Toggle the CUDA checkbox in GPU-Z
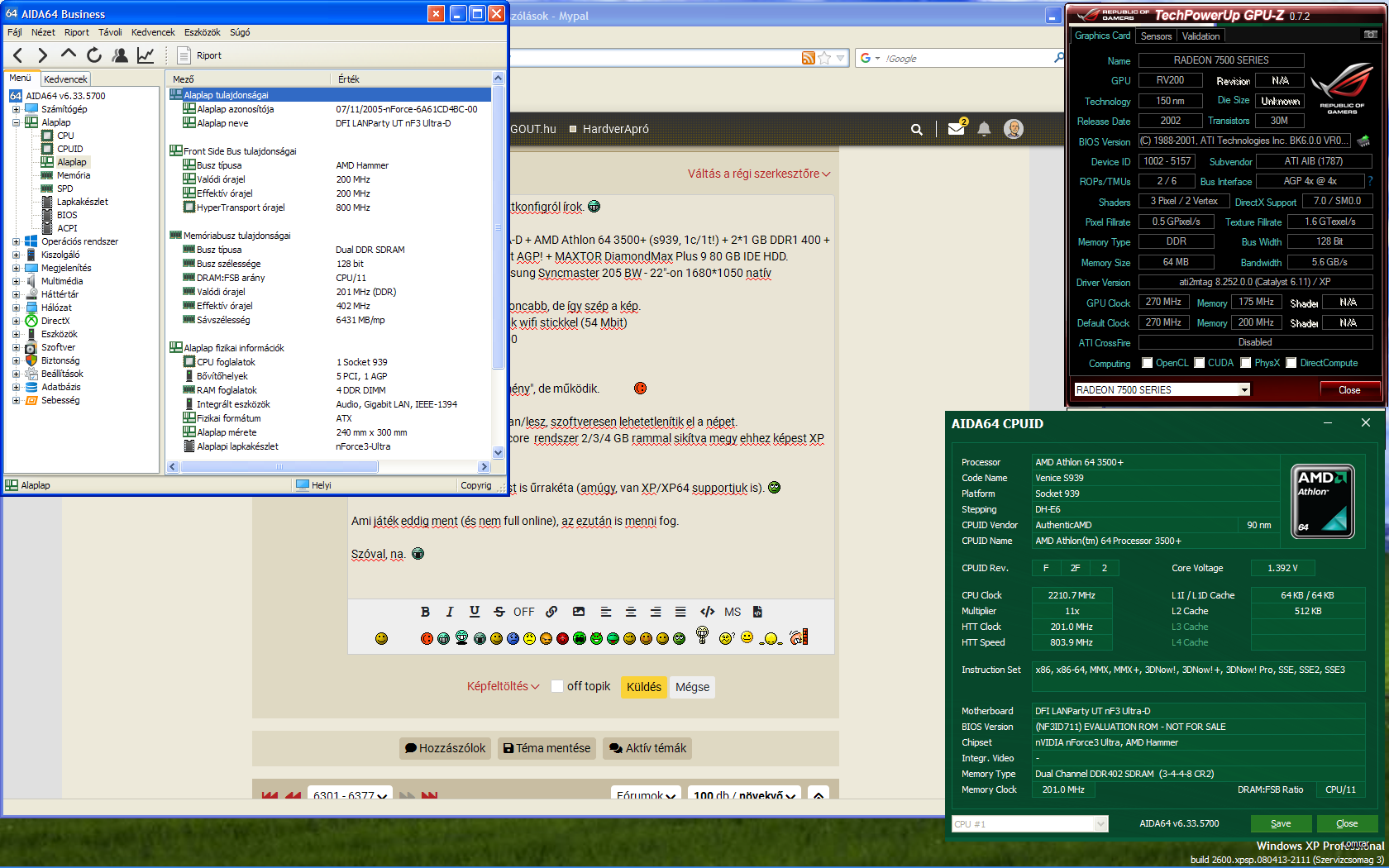1389x868 pixels. click(x=1199, y=363)
